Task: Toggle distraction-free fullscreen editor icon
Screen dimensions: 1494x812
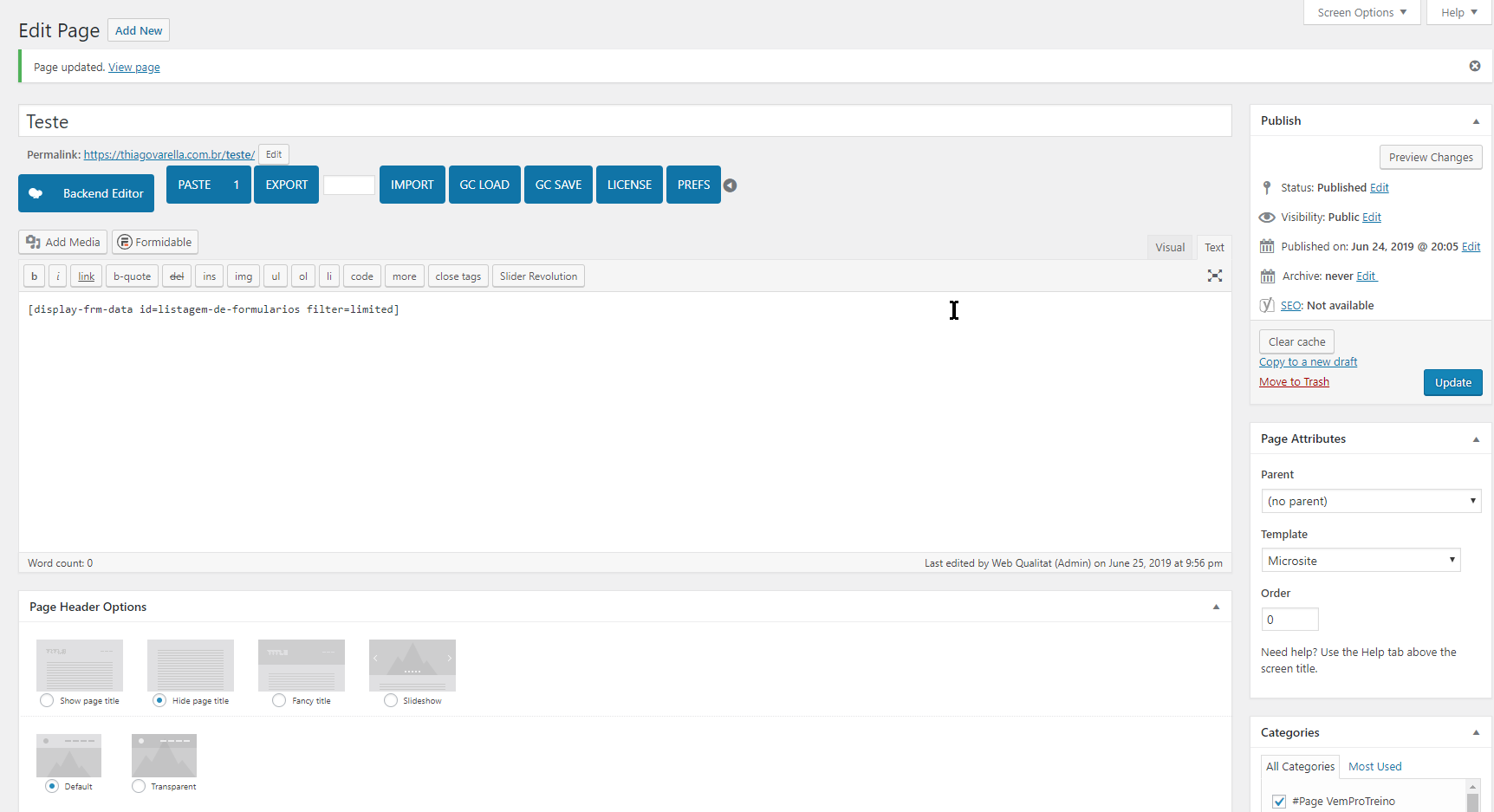Action: click(x=1215, y=276)
